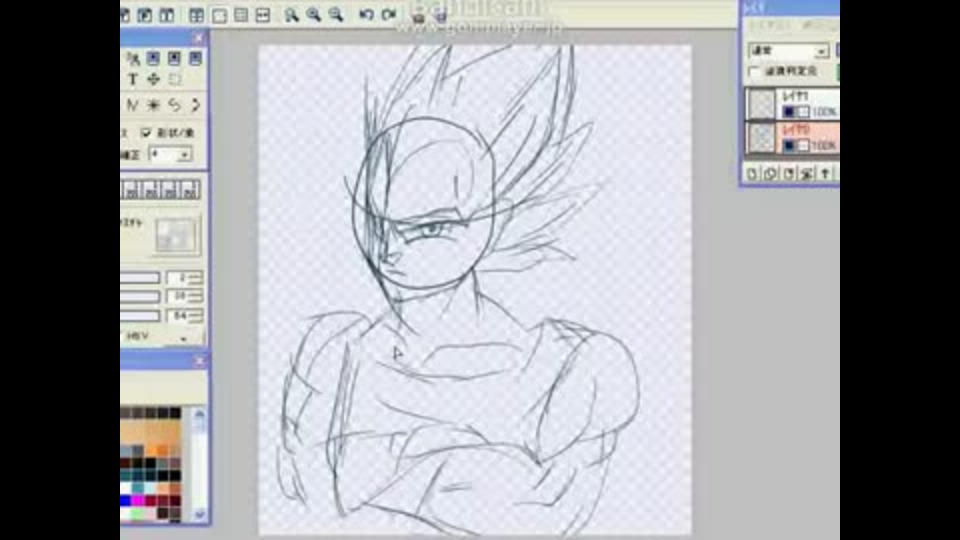Screen dimensions: 960x540
Task: Open the correction value dropdown in tool panel
Action: click(x=170, y=155)
